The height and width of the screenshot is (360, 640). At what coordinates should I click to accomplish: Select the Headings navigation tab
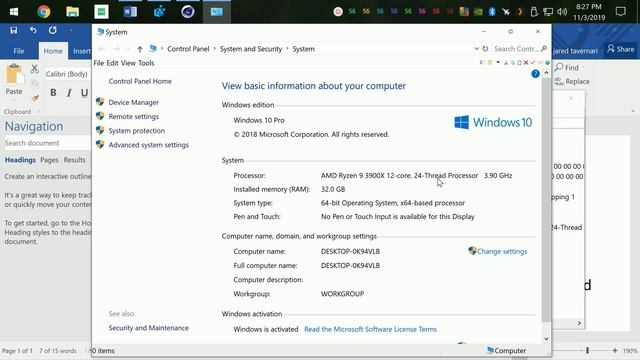click(20, 160)
